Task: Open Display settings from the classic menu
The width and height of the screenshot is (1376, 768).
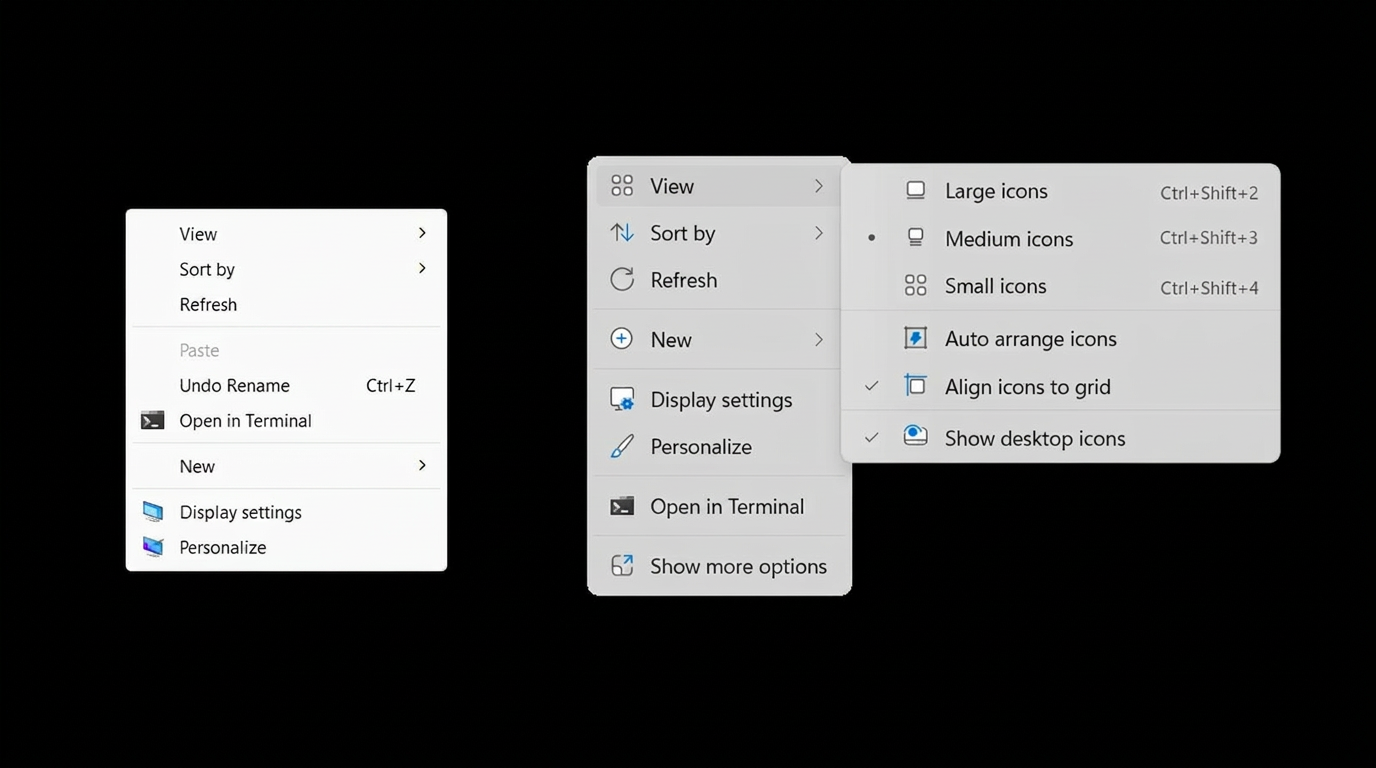Action: pyautogui.click(x=286, y=512)
